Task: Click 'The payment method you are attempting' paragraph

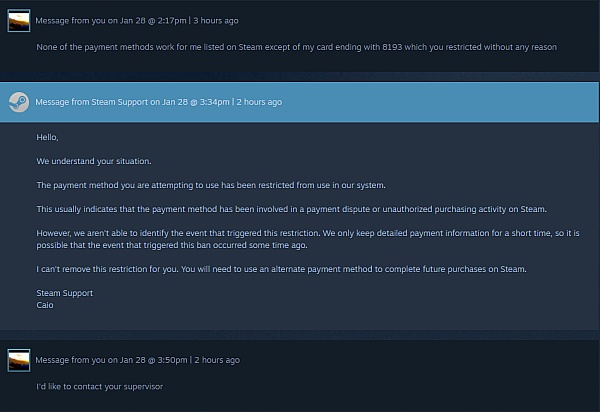Action: point(211,185)
